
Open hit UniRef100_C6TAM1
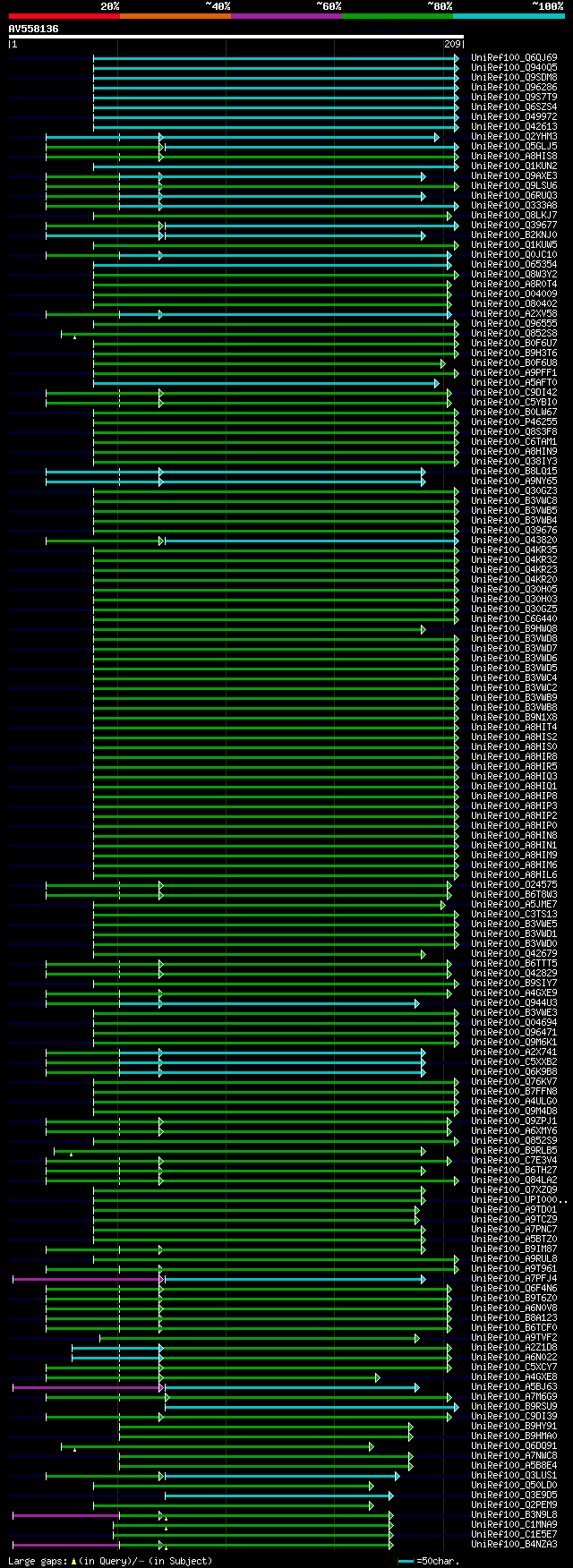coord(514,441)
